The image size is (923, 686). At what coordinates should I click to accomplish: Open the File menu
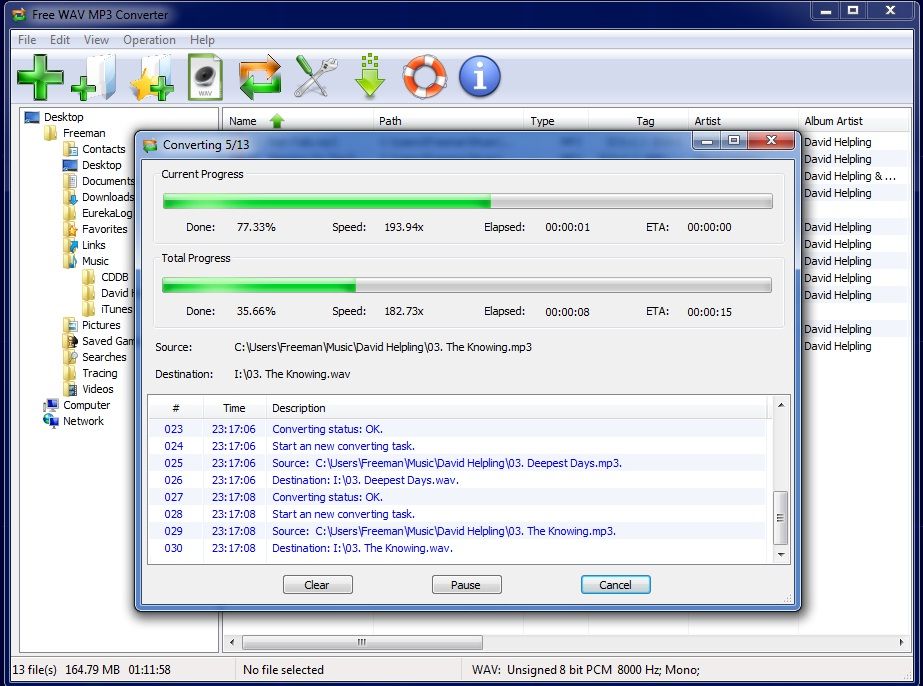pos(27,39)
